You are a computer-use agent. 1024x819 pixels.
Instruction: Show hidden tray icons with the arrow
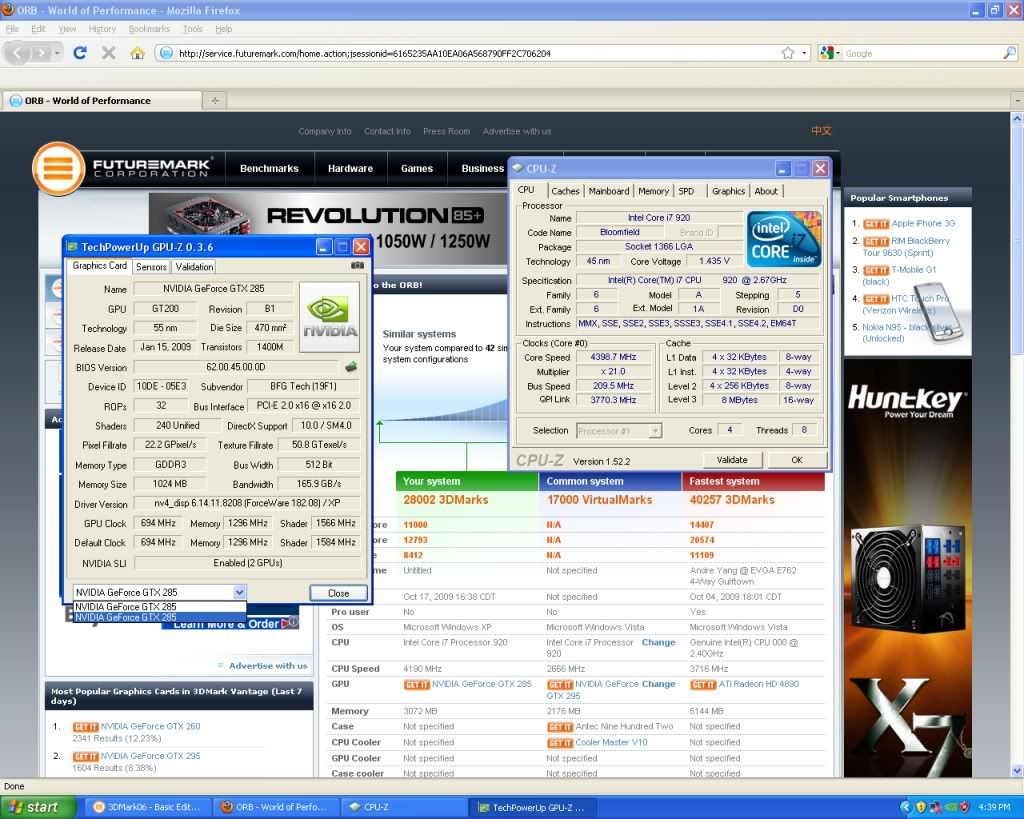pos(905,807)
